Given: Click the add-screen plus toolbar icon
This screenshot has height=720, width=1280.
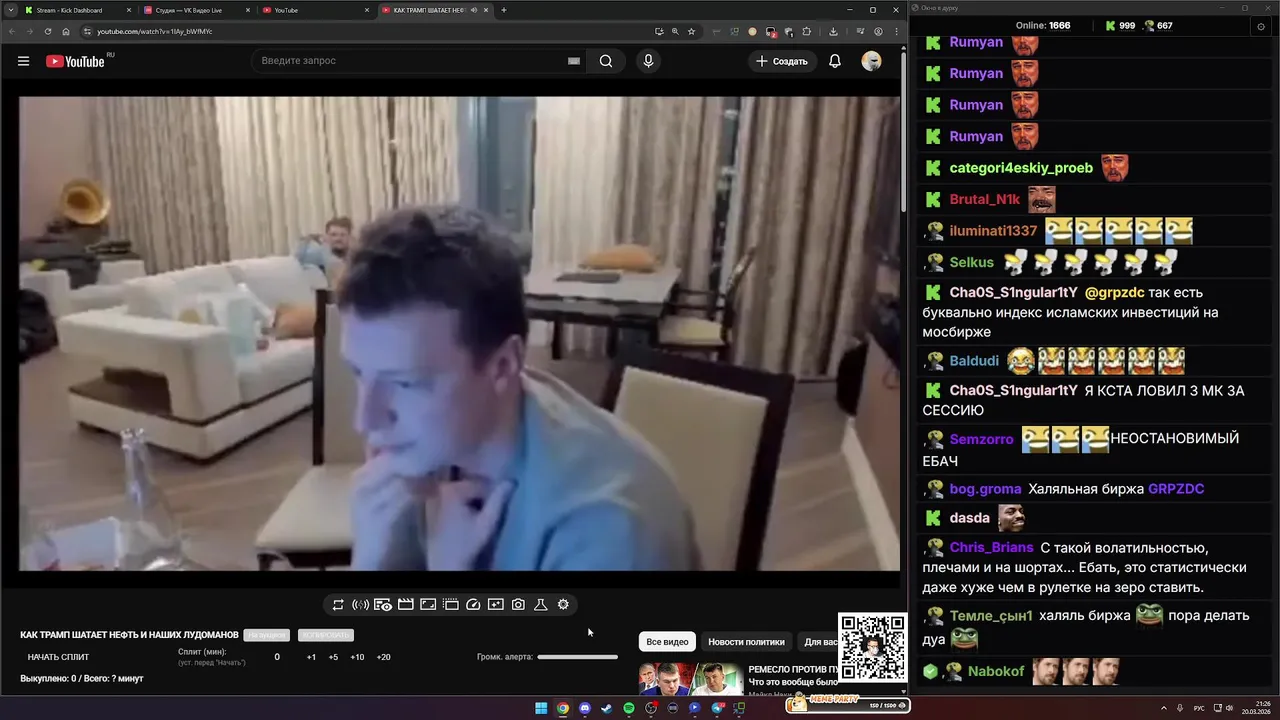Looking at the screenshot, I should click(496, 605).
